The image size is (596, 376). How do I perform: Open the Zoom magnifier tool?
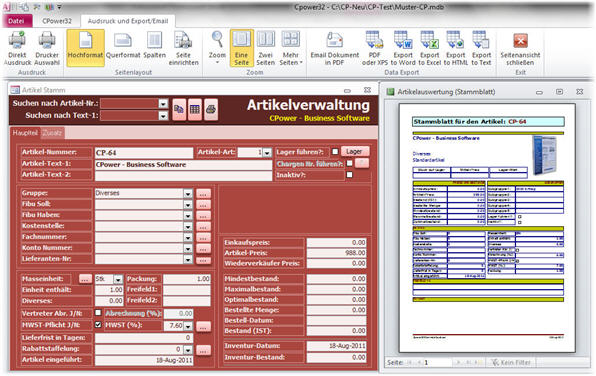pyautogui.click(x=217, y=48)
